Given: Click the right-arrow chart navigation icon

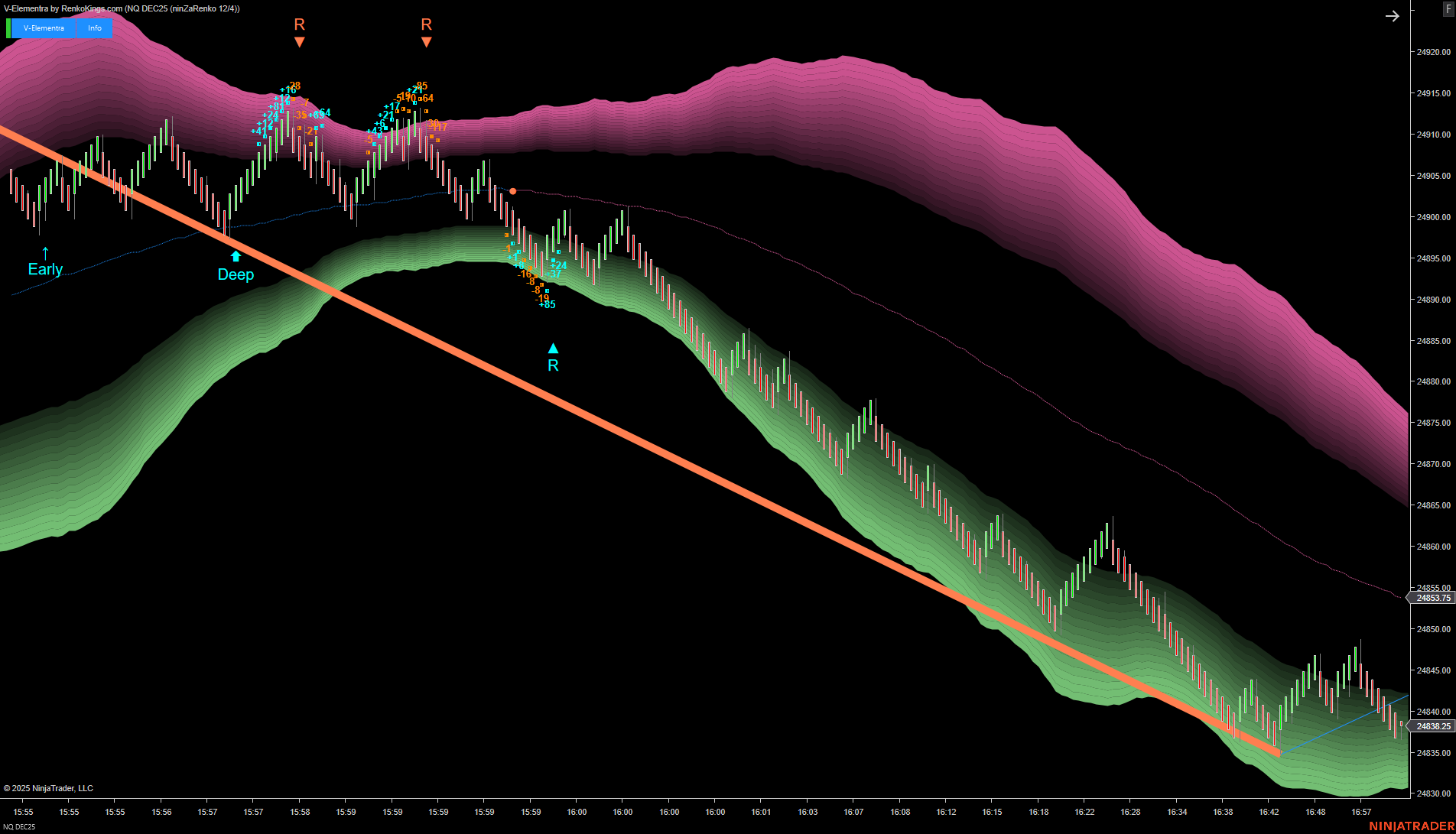Looking at the screenshot, I should [1393, 15].
